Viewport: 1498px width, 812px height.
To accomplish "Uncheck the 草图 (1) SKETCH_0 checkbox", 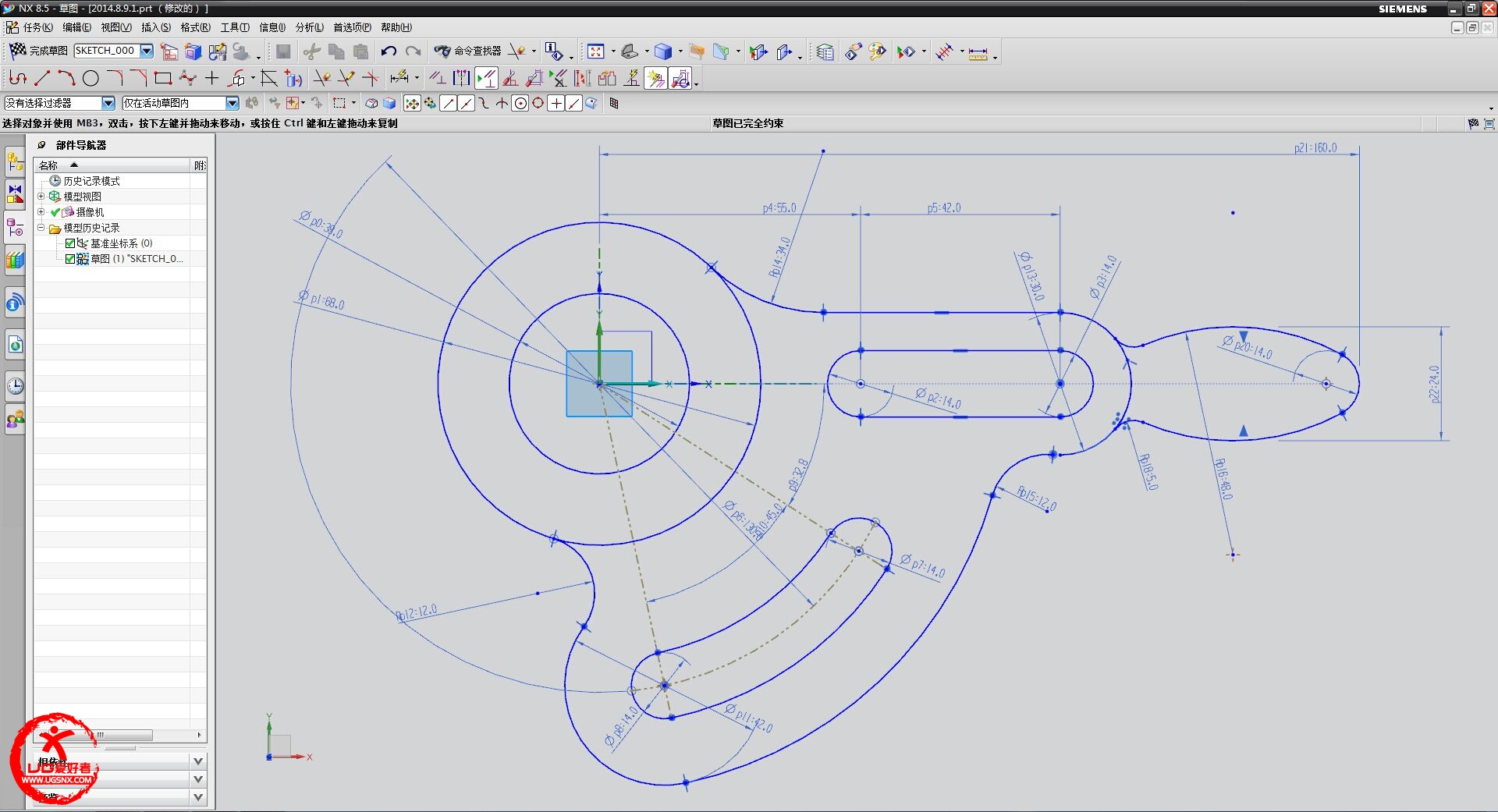I will click(x=70, y=259).
